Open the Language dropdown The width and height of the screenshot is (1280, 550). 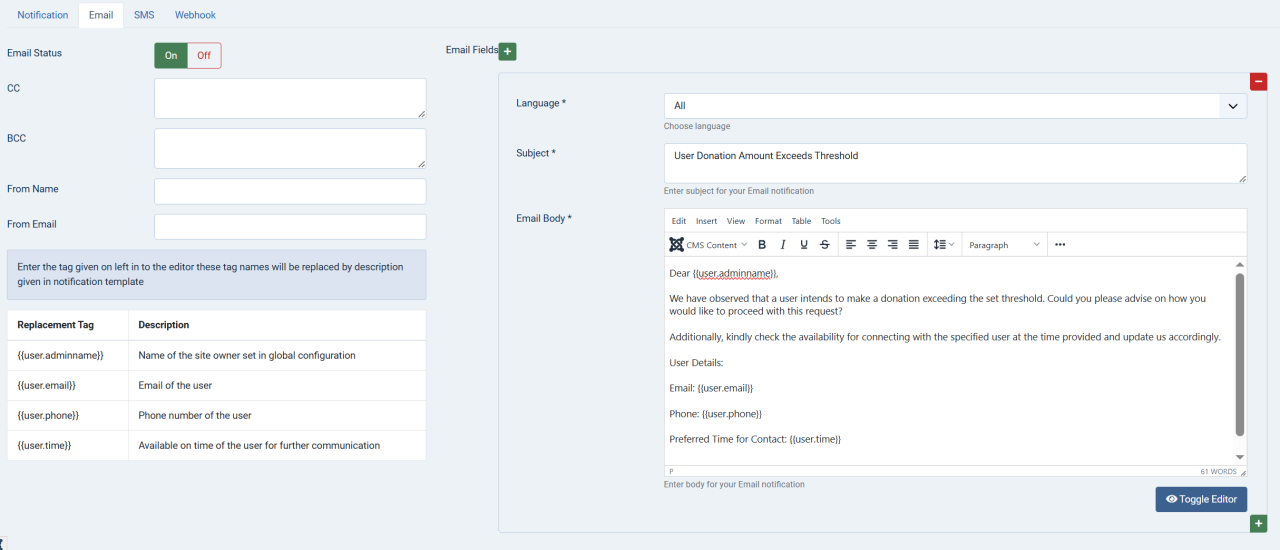(x=955, y=106)
